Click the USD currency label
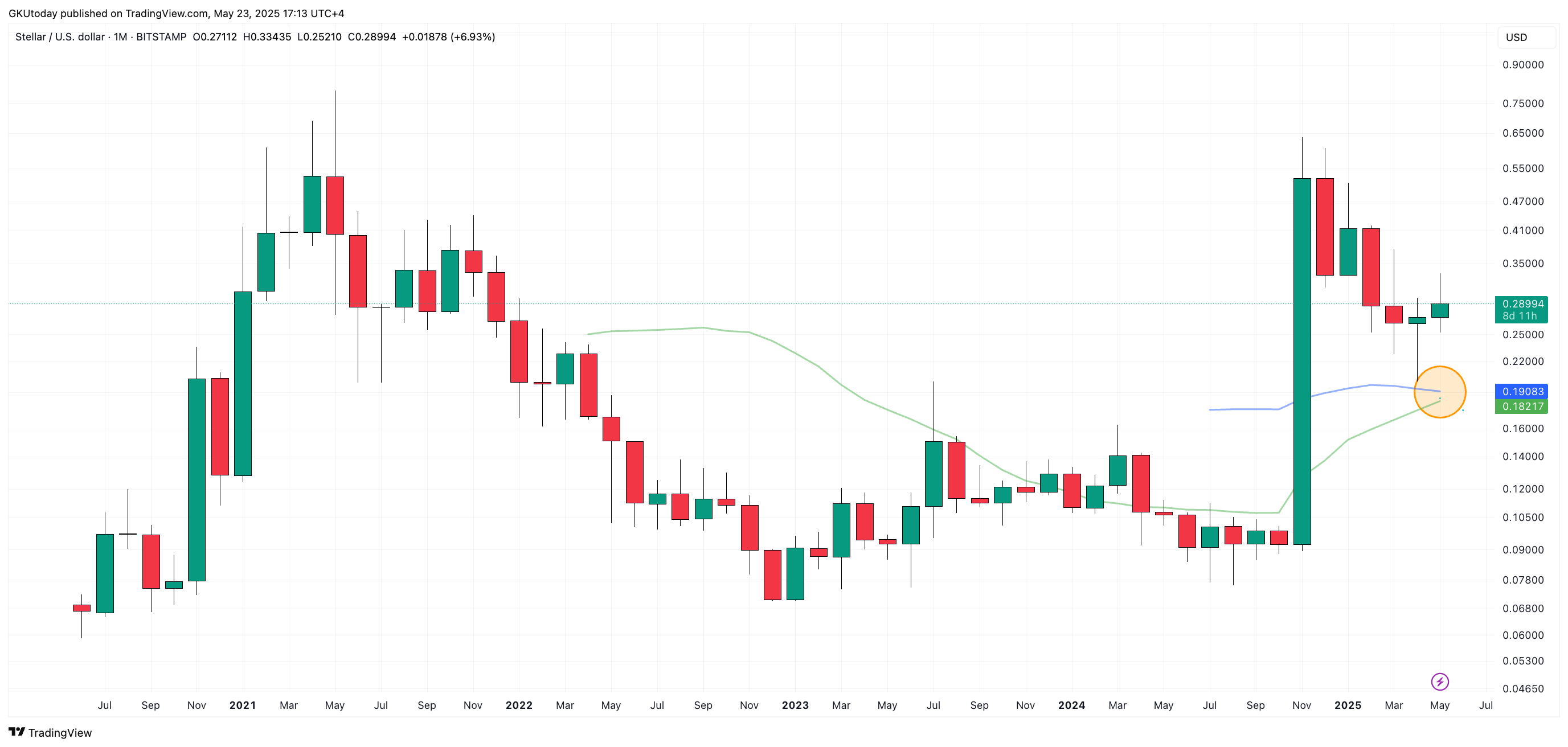Image resolution: width=1568 pixels, height=747 pixels. (x=1516, y=37)
